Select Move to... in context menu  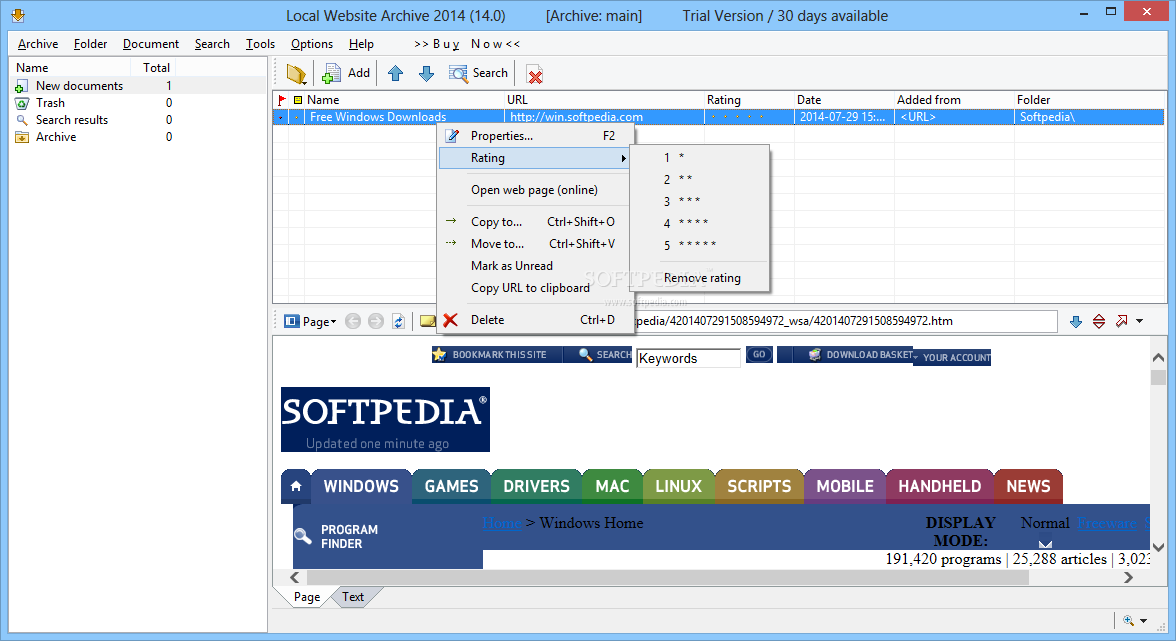coord(536,244)
